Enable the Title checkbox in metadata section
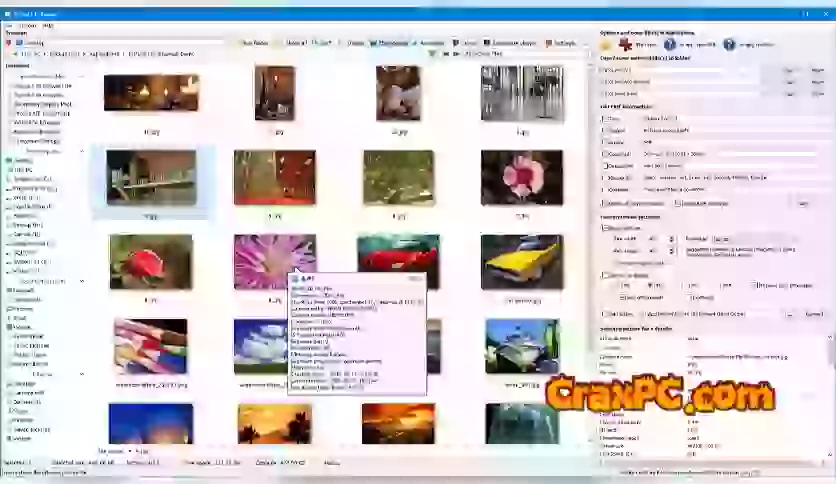Screen dimensions: 836x484 [x=604, y=119]
